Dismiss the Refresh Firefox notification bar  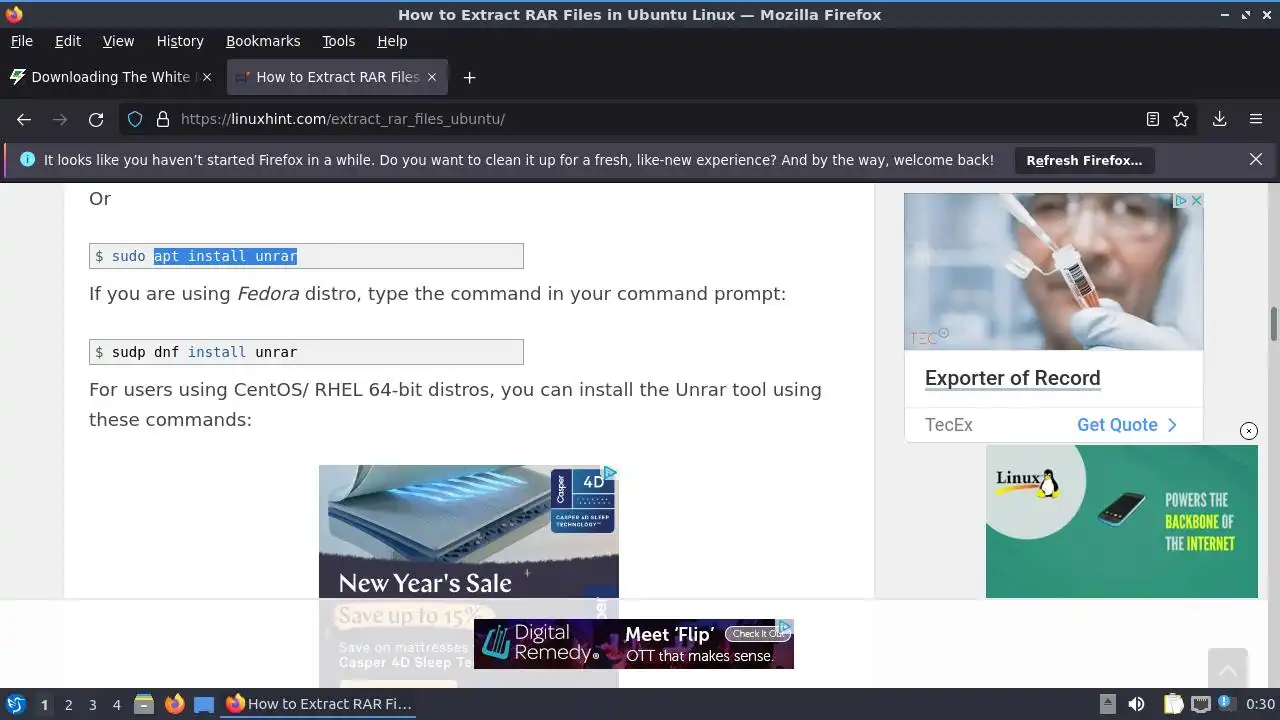click(1256, 160)
